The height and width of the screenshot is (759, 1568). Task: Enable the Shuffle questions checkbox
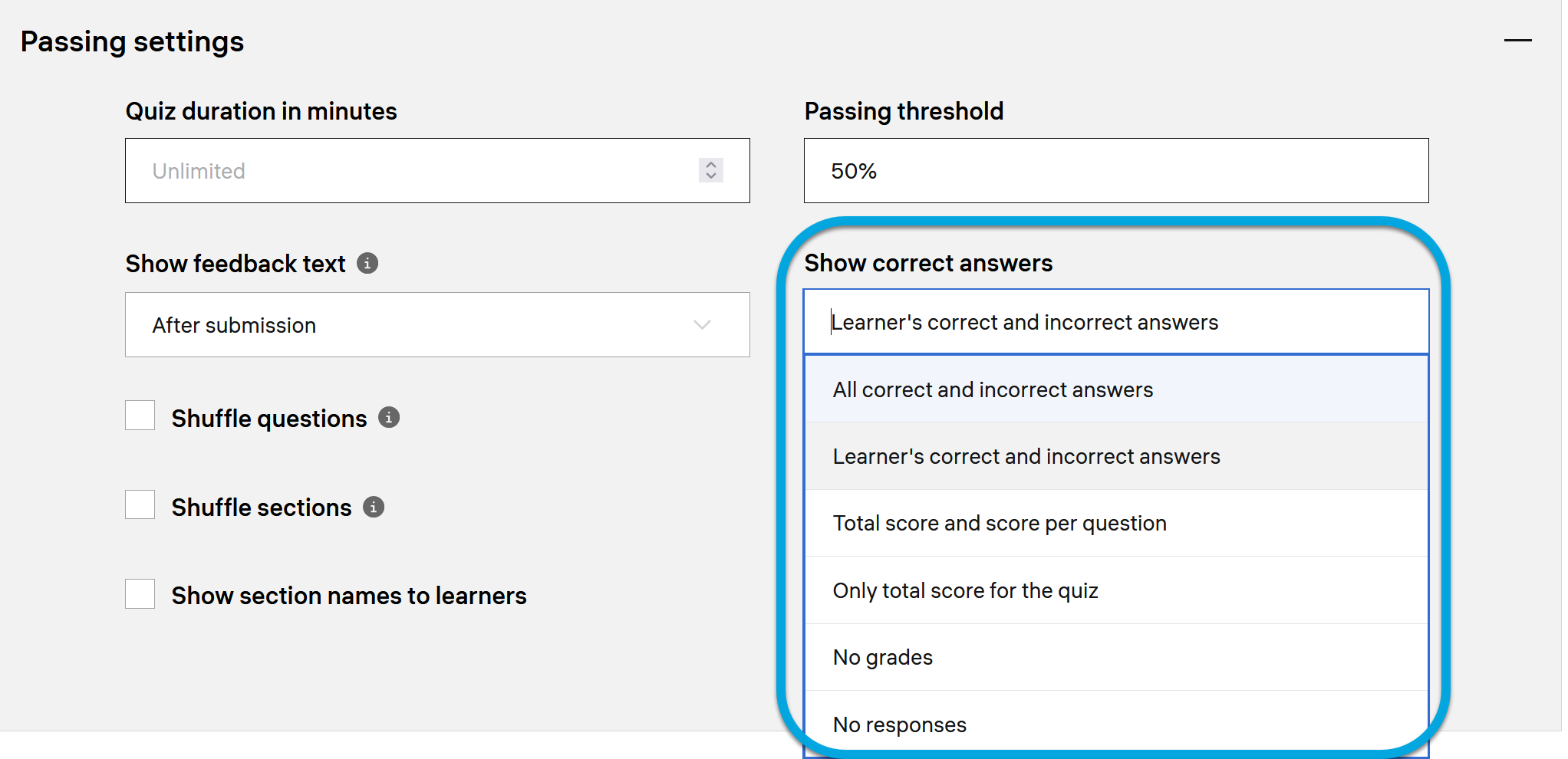(140, 416)
